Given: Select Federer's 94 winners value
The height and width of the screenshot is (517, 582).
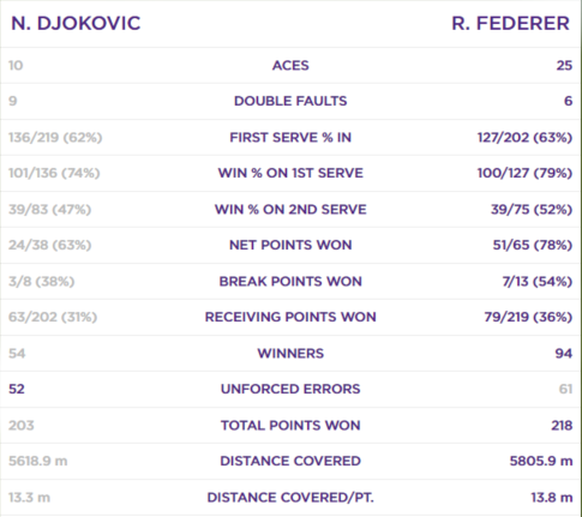Looking at the screenshot, I should tap(564, 353).
